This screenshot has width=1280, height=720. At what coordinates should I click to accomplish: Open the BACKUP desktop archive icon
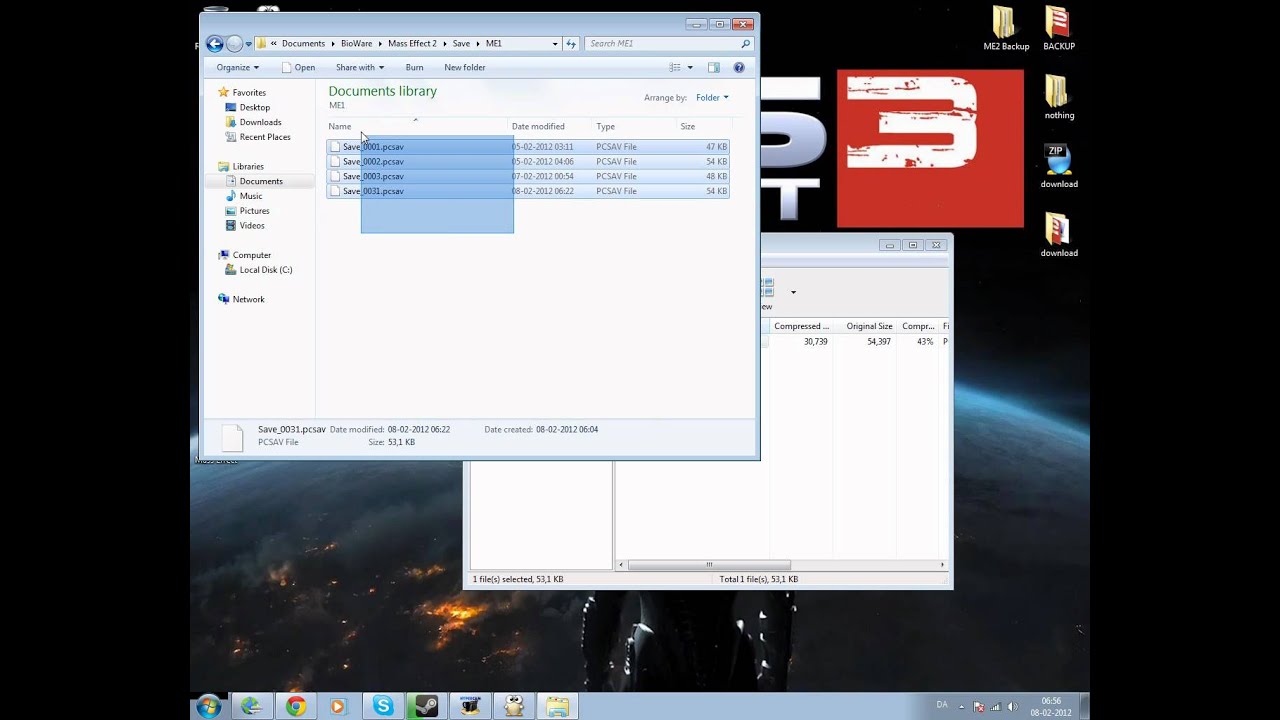1058,28
